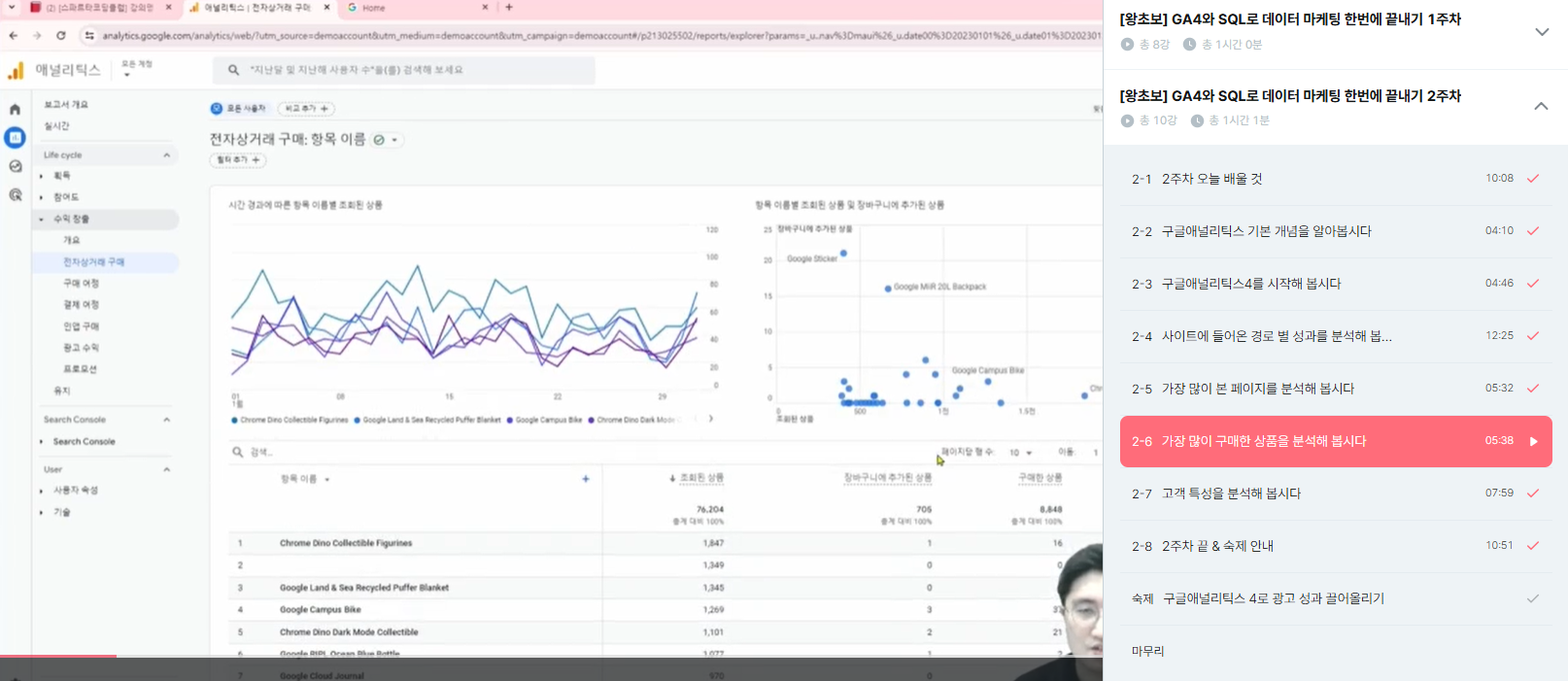Screen dimensions: 1568x681
Task: Click the browser forward arrow
Action: [x=37, y=35]
